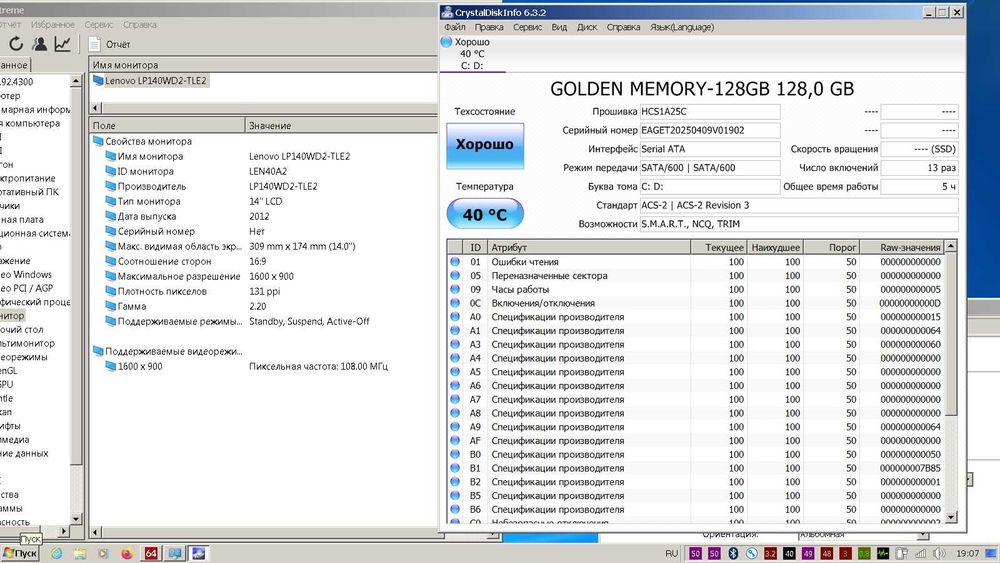Click the Общее время работы field showing 5 ч
Screen dimensions: 1000x563
(919, 186)
